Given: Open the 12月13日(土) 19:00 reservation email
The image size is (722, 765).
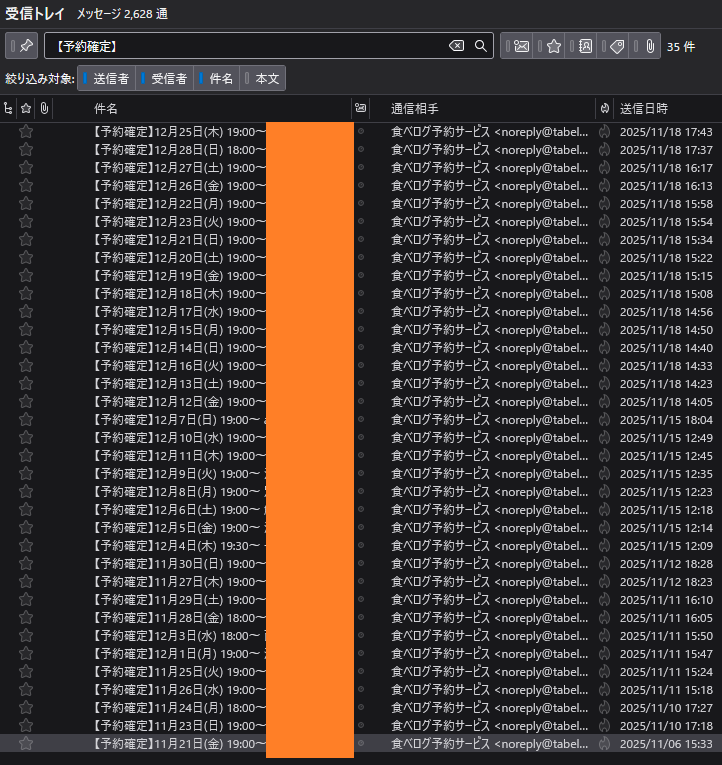Looking at the screenshot, I should (180, 384).
